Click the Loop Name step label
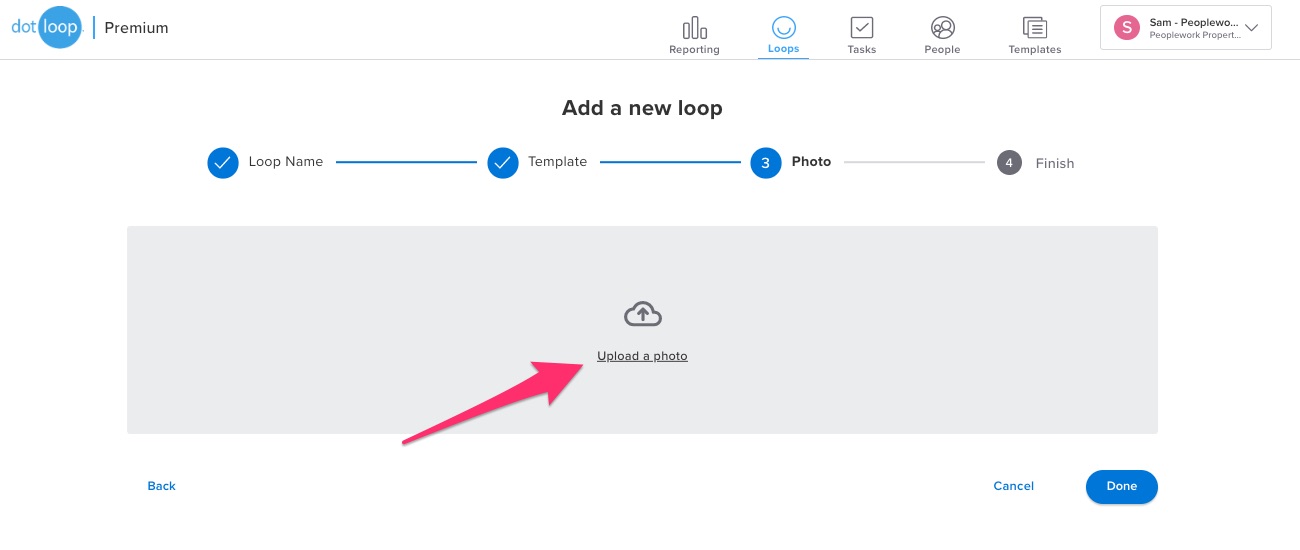This screenshot has height=550, width=1300. (286, 162)
